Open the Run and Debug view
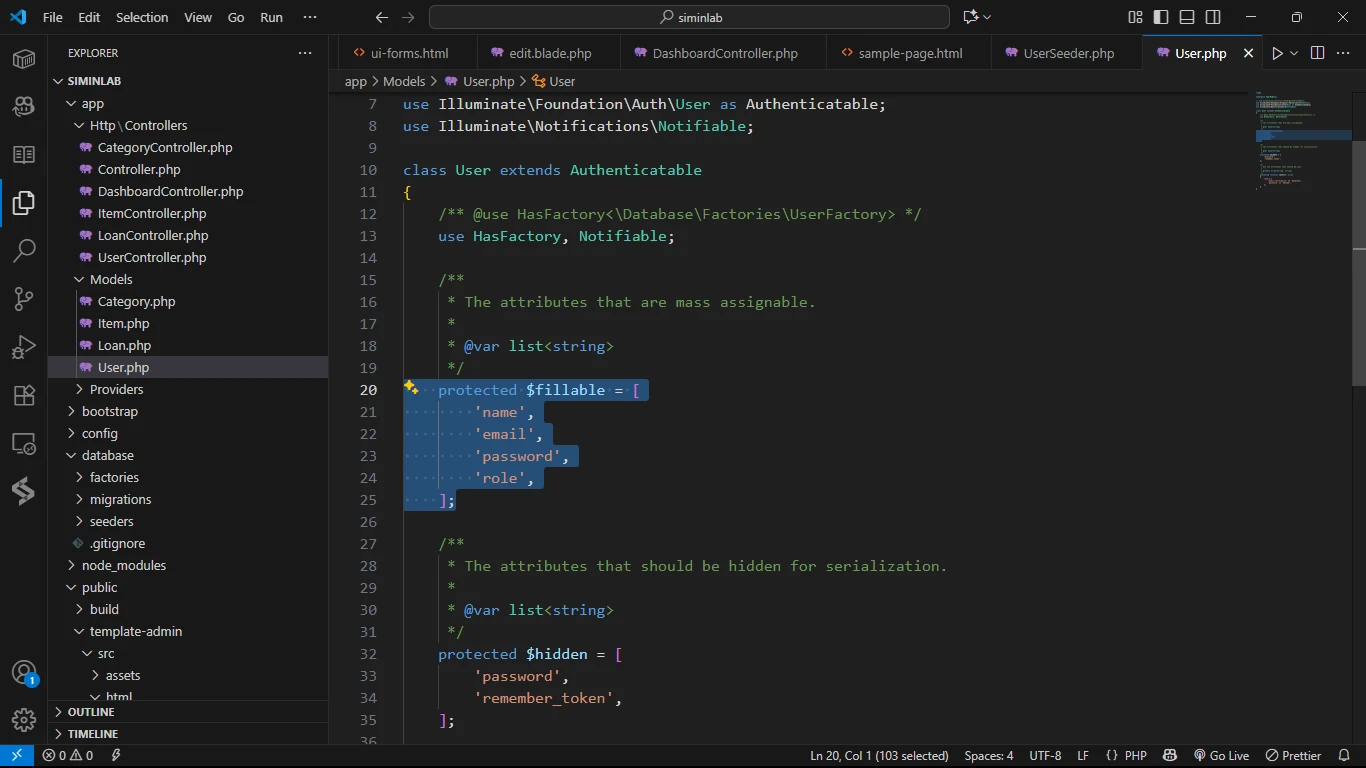 [24, 347]
